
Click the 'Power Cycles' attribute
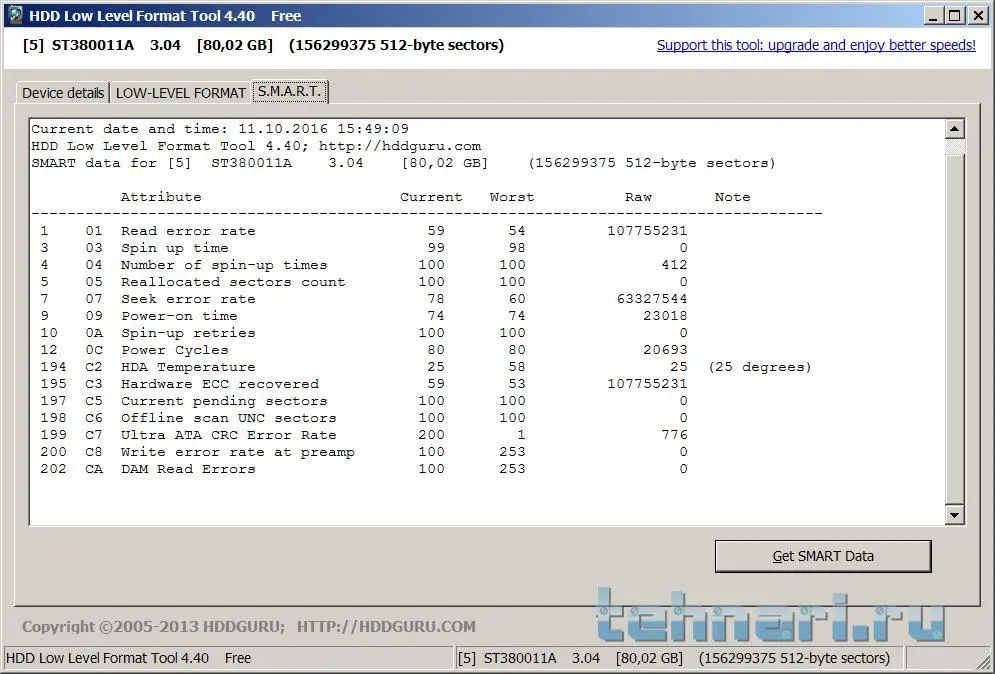point(175,350)
